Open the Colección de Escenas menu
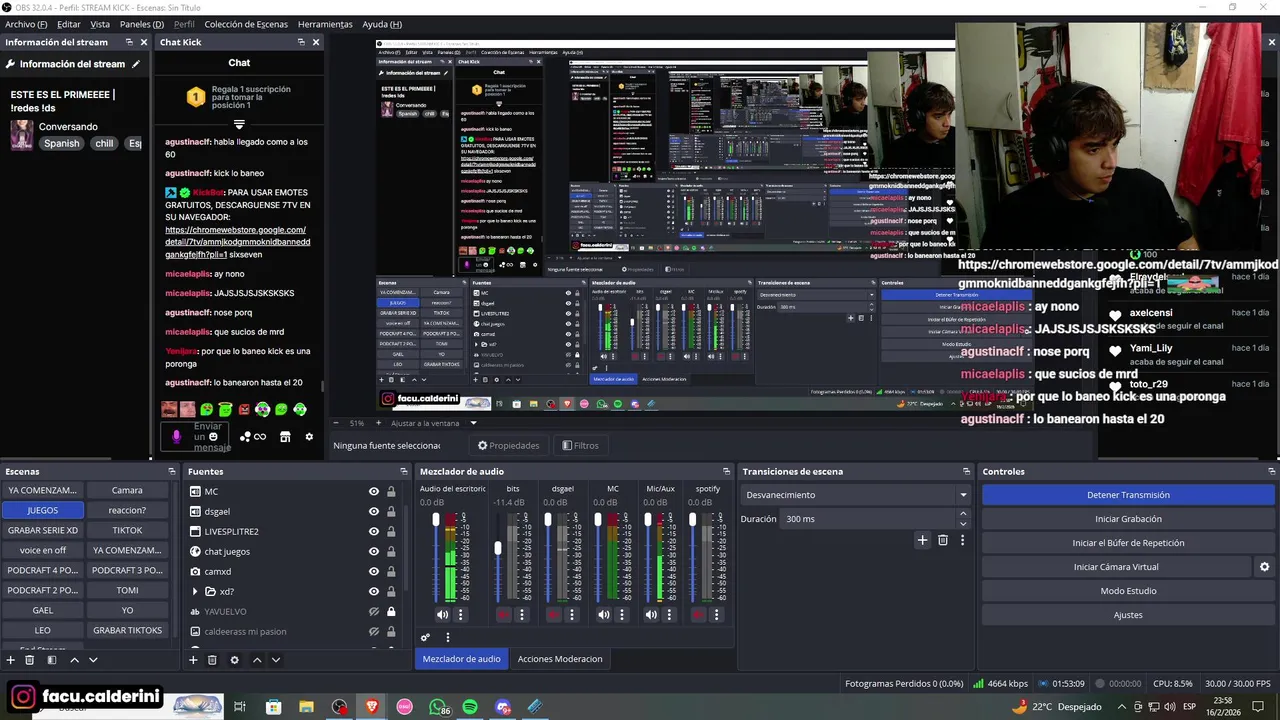This screenshot has width=1280, height=720. [246, 24]
